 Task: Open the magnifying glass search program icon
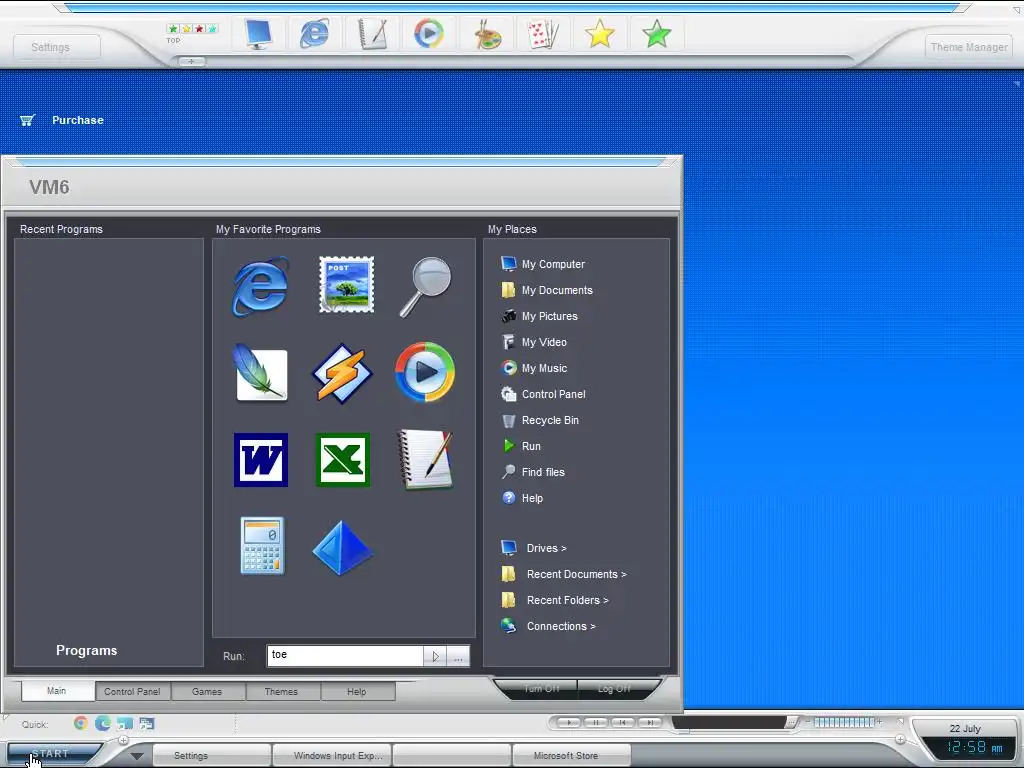(425, 287)
